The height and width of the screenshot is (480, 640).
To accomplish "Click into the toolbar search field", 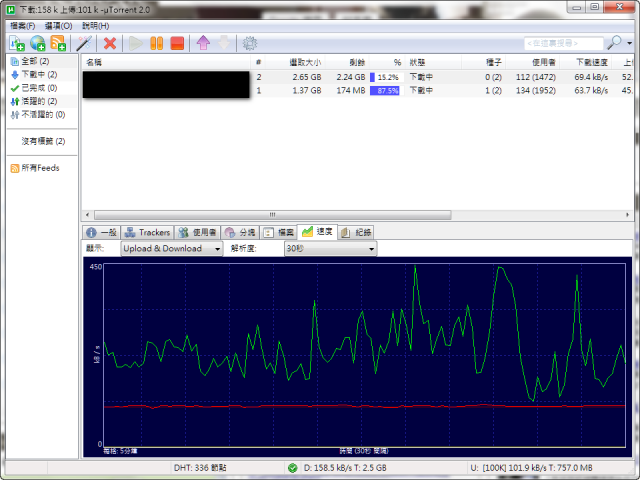I will tap(564, 43).
